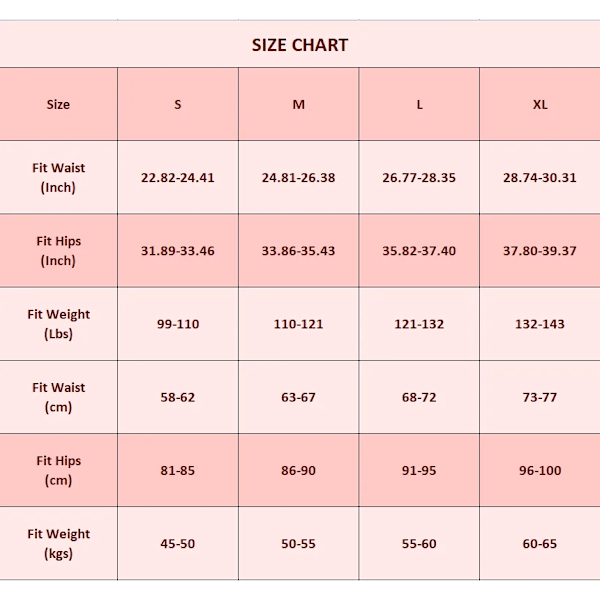Select the 60-65 weight cell
The image size is (600, 600).
540,543
